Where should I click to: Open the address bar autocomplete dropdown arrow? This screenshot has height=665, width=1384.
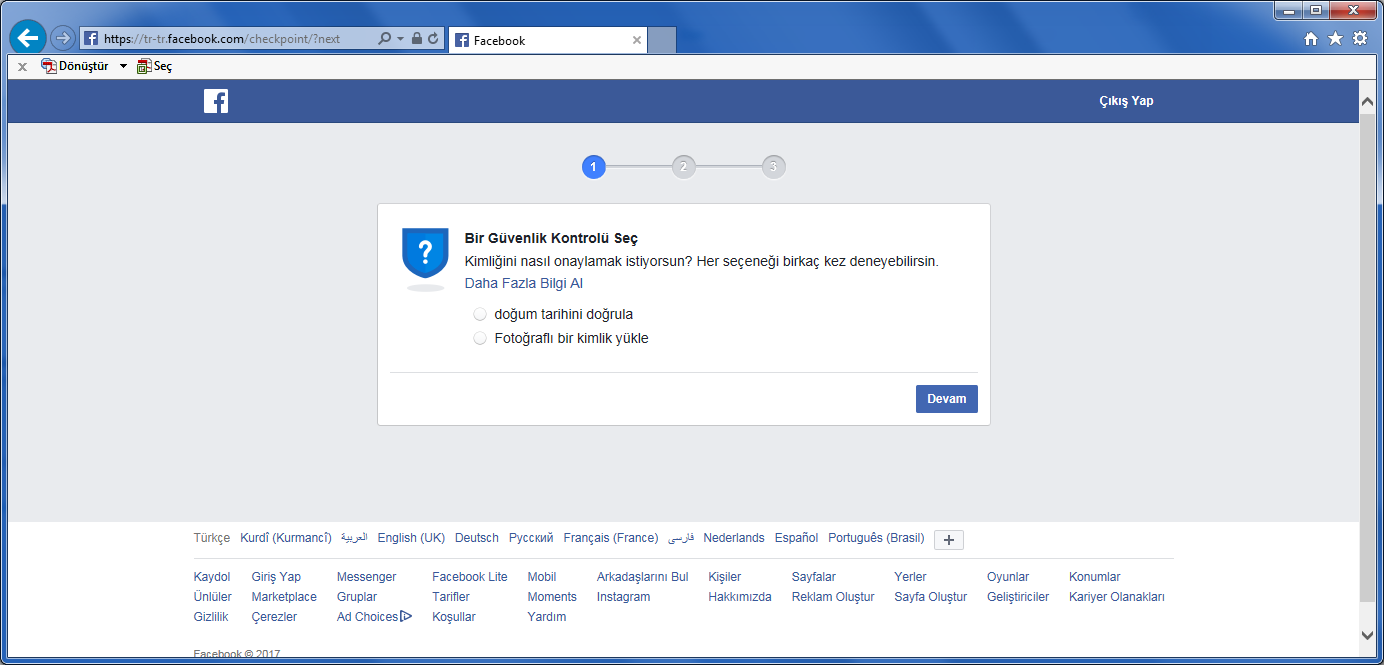401,39
